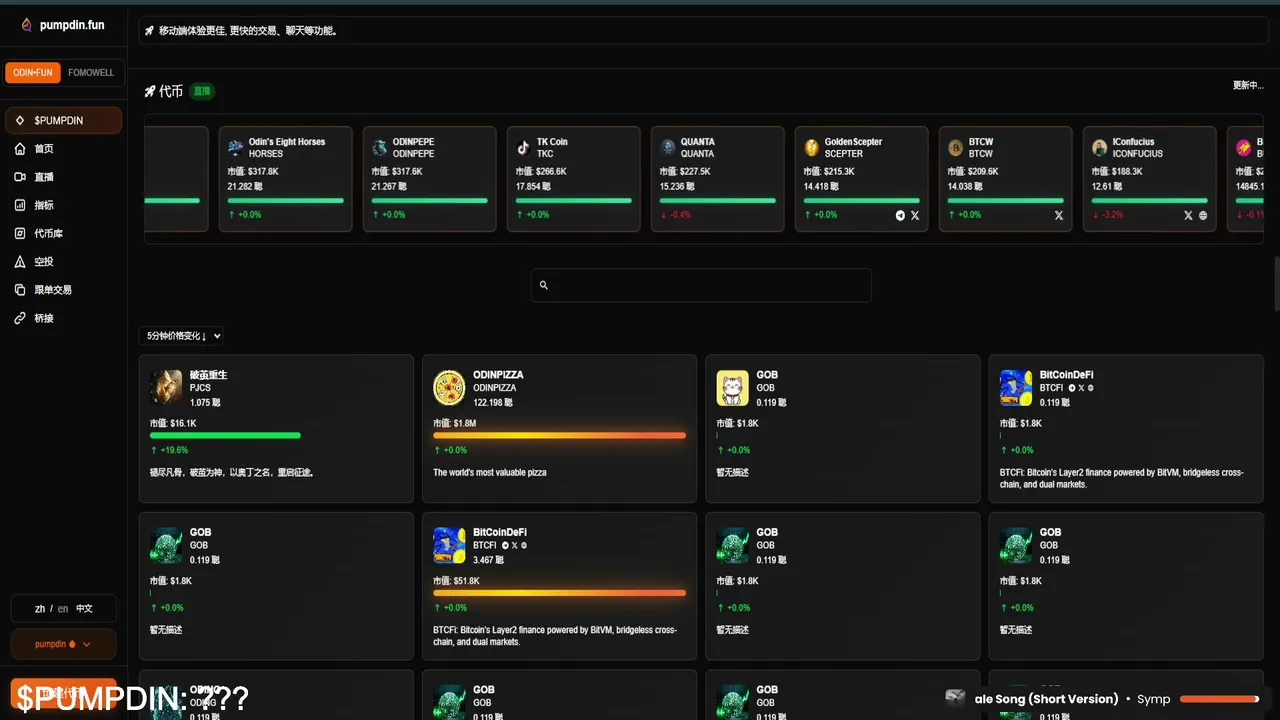Click the ODINPIZZA orange progress bar

(x=559, y=436)
